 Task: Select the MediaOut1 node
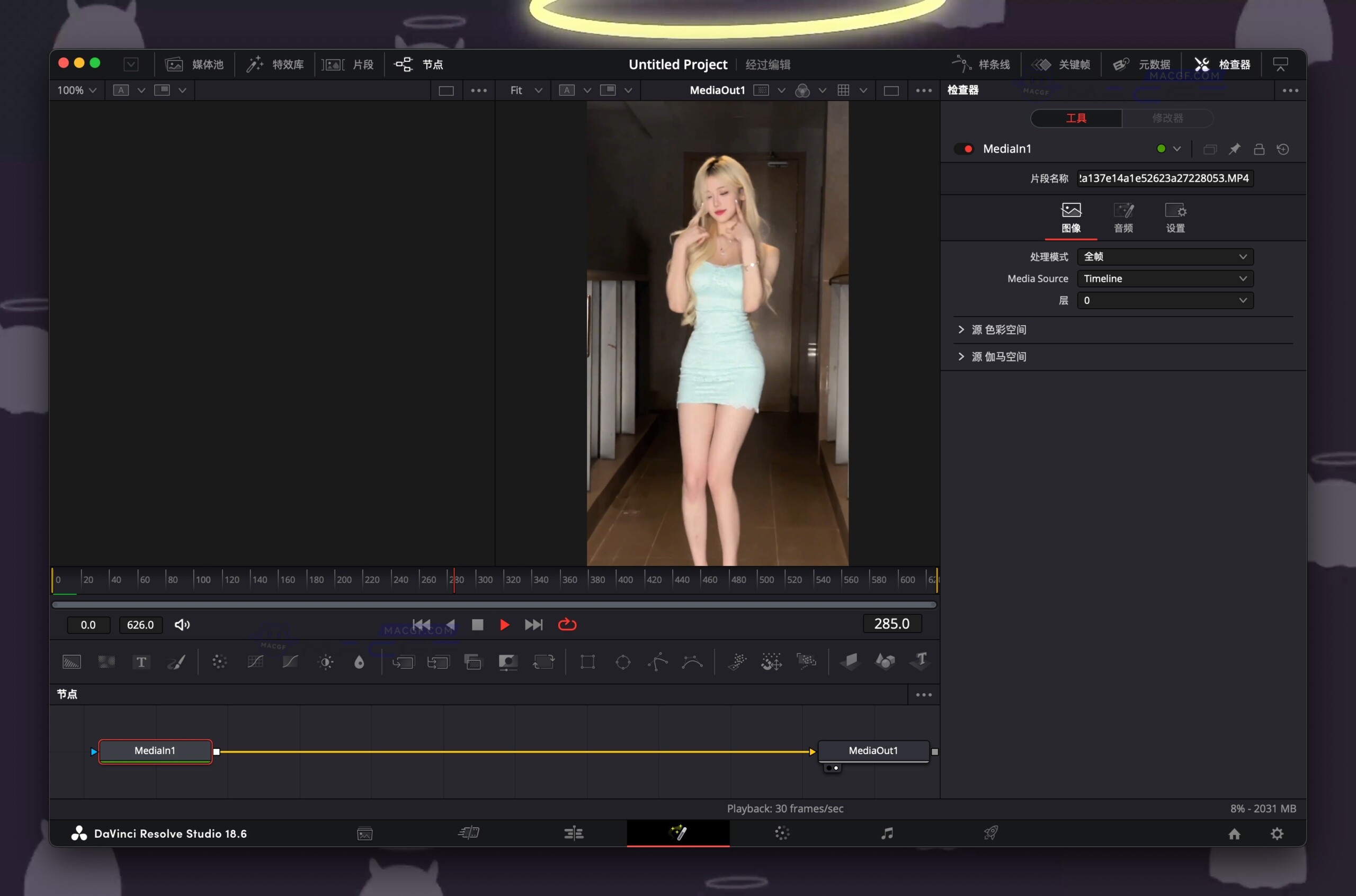[872, 751]
